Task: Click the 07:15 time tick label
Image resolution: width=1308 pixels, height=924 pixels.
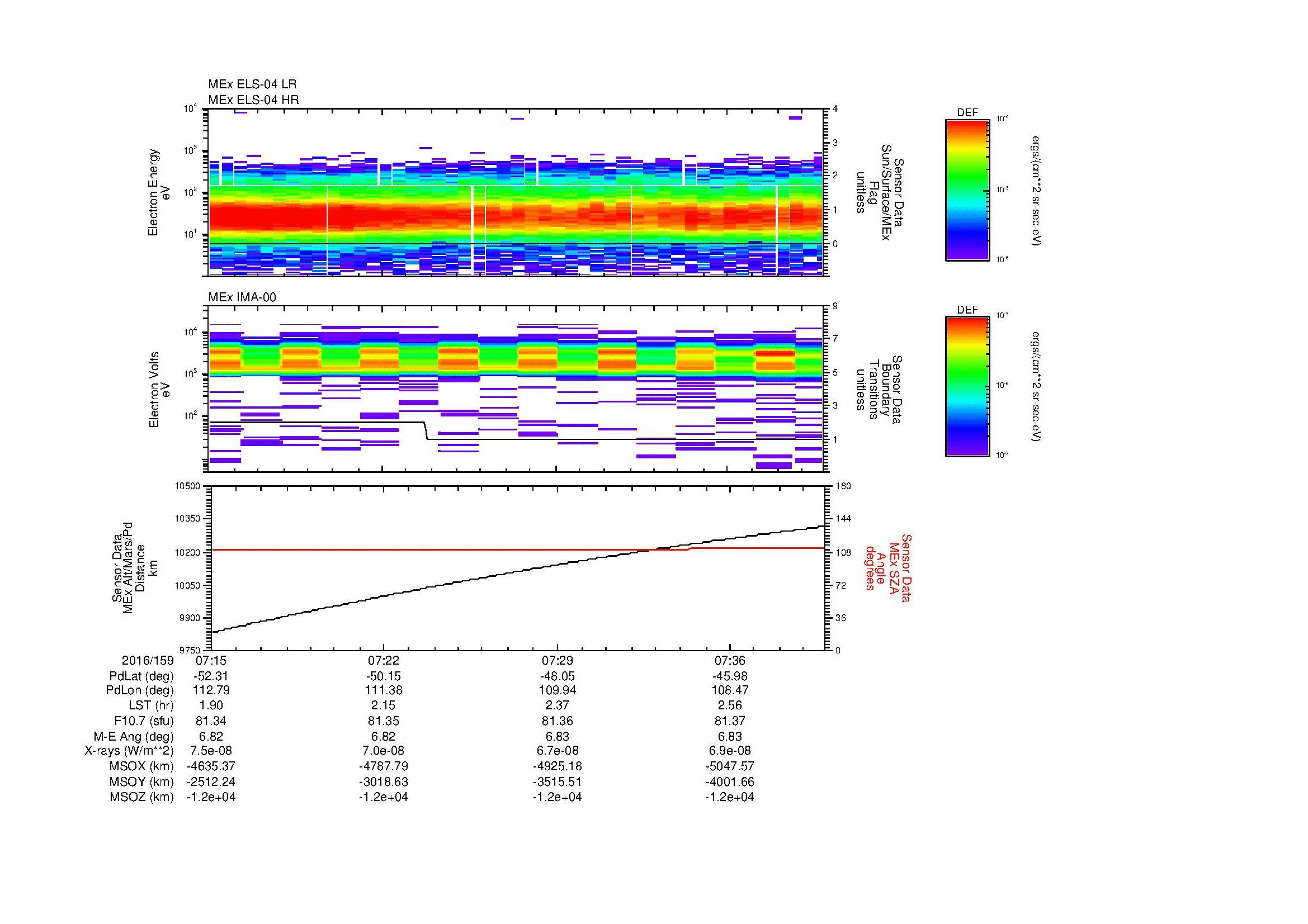Action: coord(211,660)
